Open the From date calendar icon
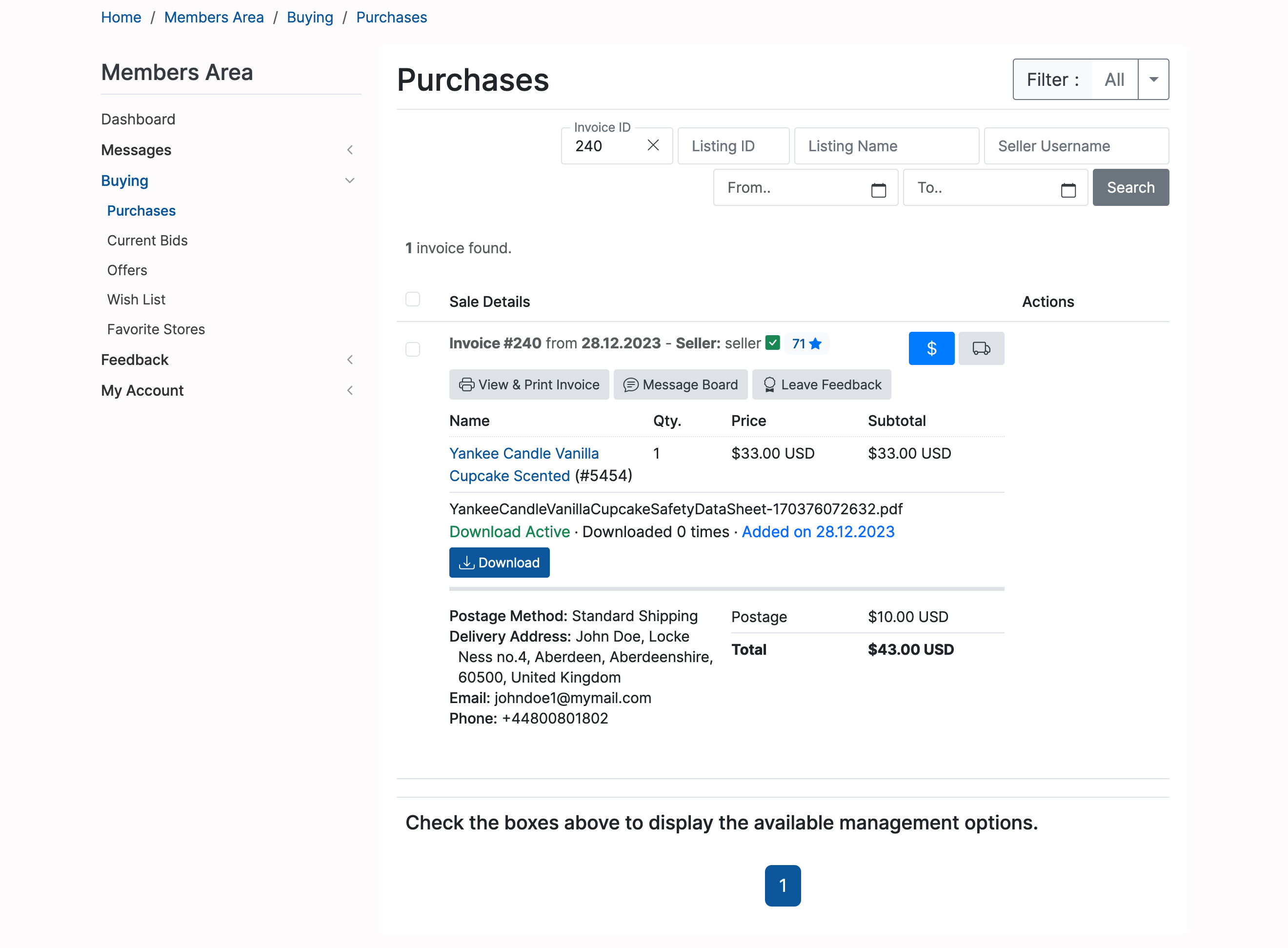Viewport: 1288px width, 948px height. click(878, 189)
